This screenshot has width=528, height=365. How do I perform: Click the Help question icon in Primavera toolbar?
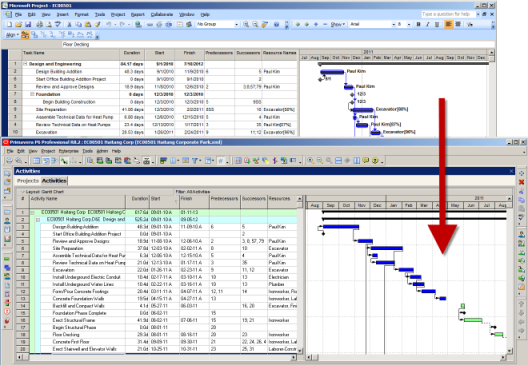375,161
